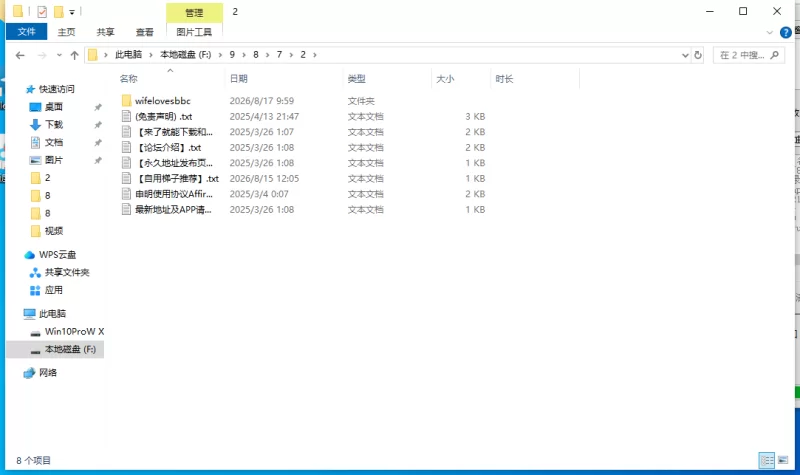Open the customize quick access toolbar dropdown
Screen dimensions: 800x475
point(72,12)
